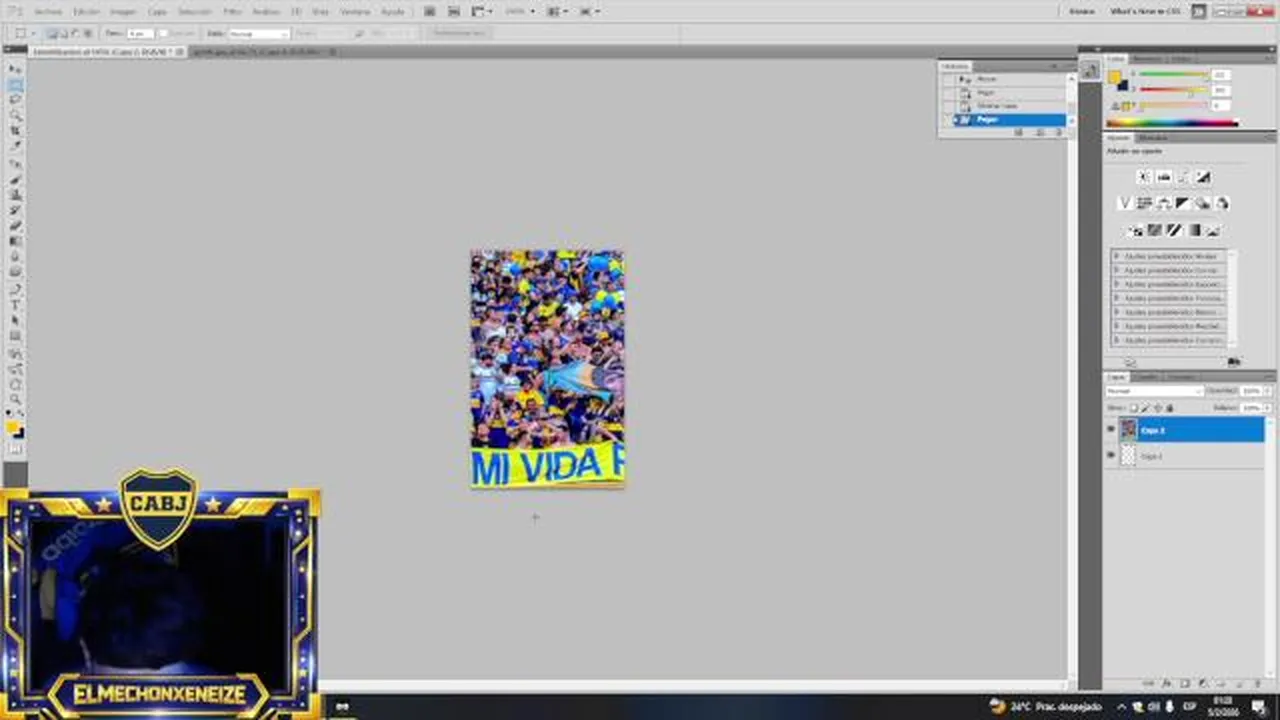1280x720 pixels.
Task: Hide the Capa 2 layer
Action: coord(1111,430)
